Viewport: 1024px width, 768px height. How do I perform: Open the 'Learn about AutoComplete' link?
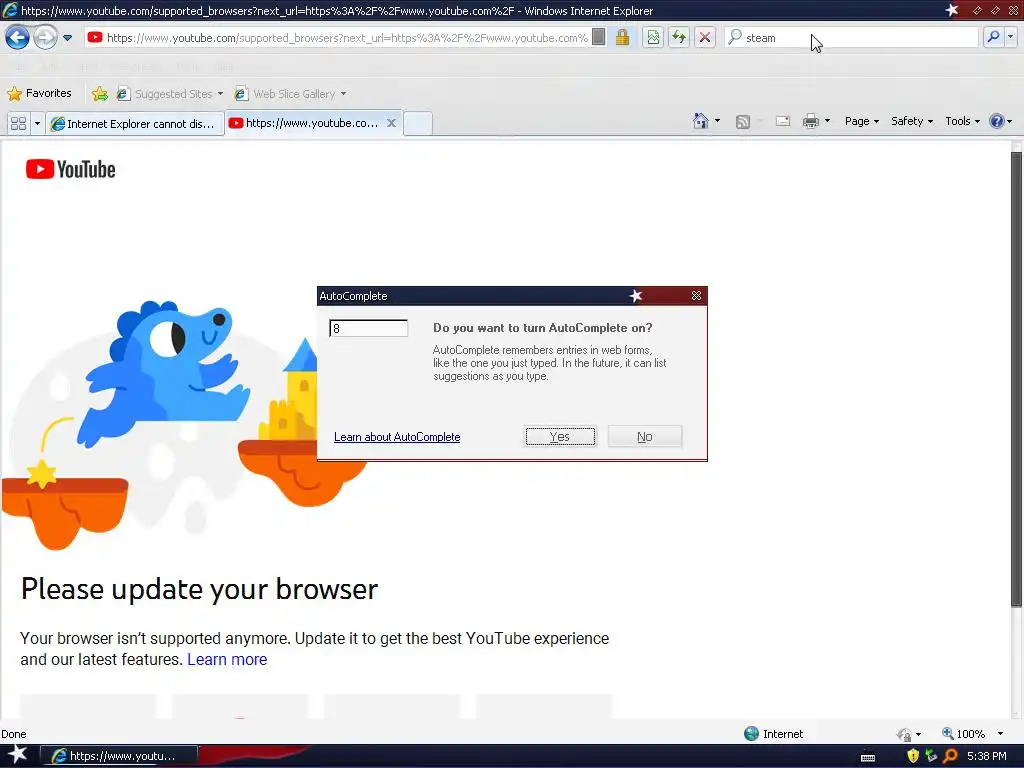[397, 437]
